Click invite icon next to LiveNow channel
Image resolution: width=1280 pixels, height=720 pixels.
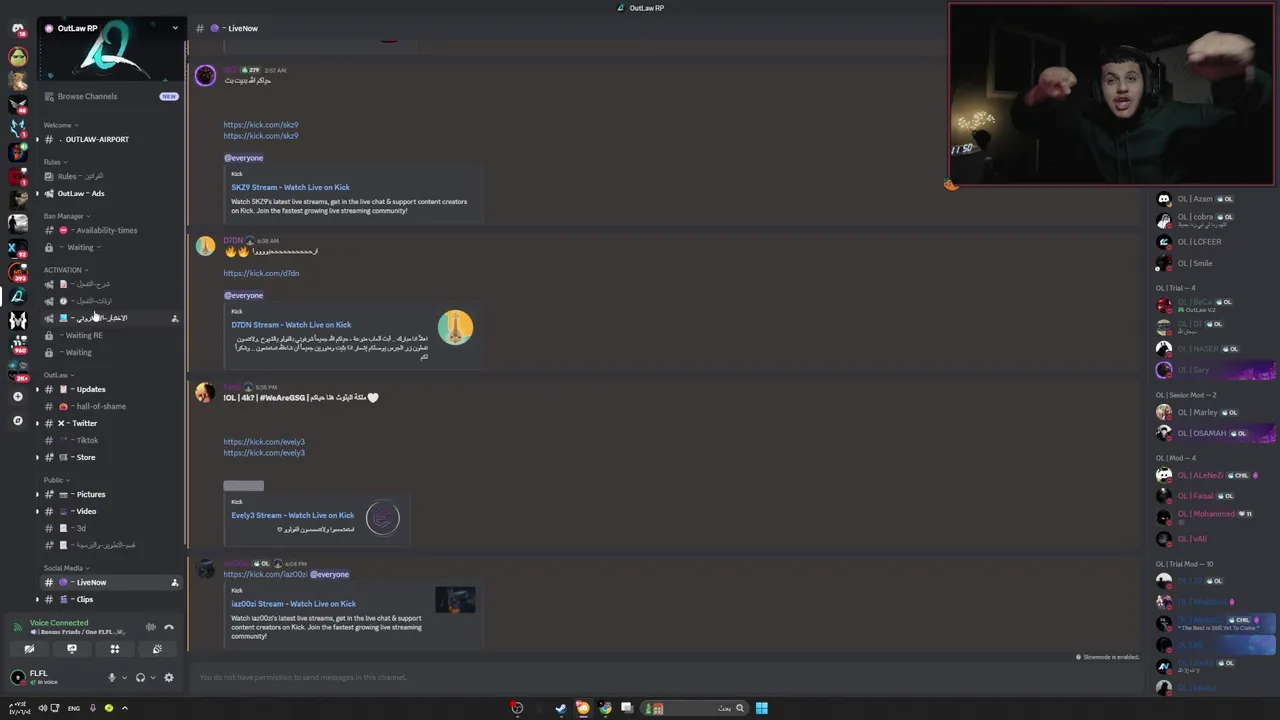[x=174, y=582]
